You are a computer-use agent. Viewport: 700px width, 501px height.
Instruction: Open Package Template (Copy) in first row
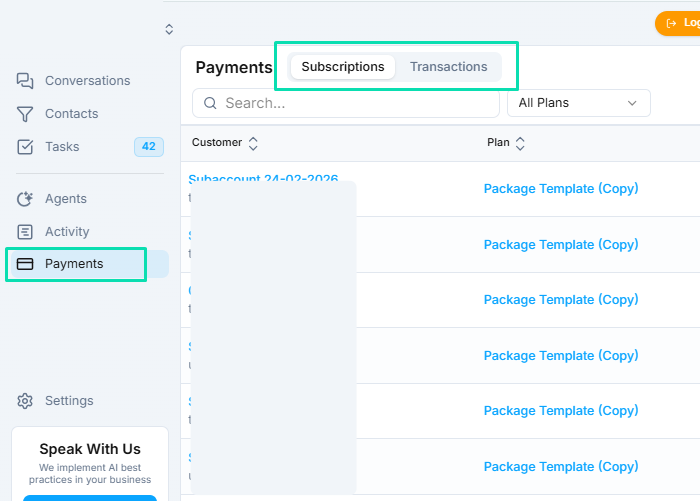click(x=561, y=189)
